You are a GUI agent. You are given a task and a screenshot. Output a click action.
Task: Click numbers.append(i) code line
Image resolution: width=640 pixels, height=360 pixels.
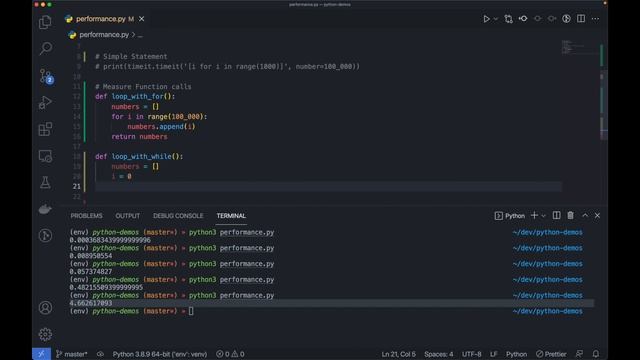click(161, 127)
